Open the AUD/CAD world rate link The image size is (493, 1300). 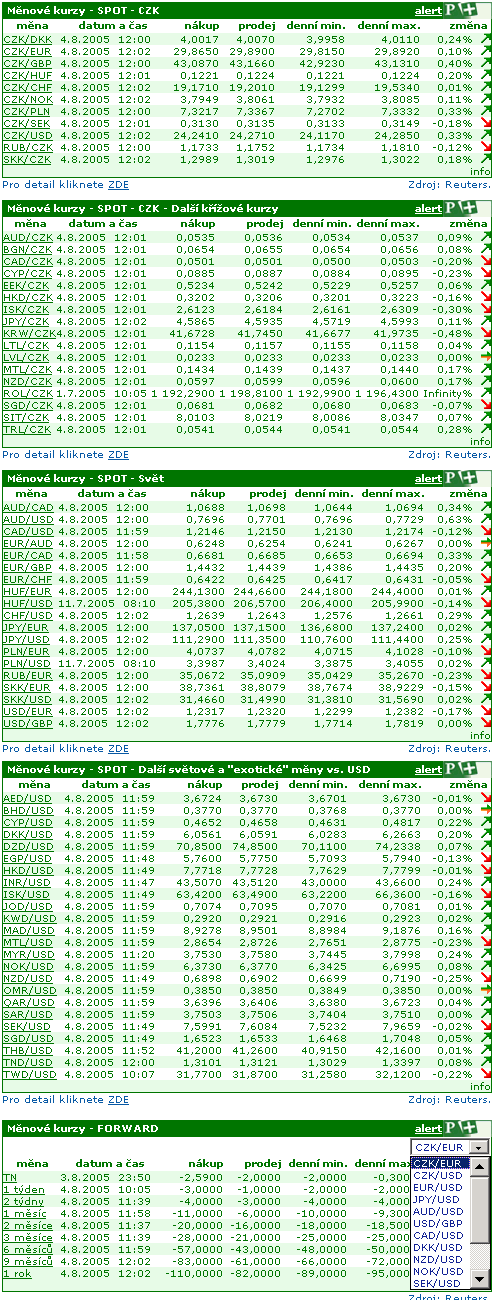click(x=28, y=508)
